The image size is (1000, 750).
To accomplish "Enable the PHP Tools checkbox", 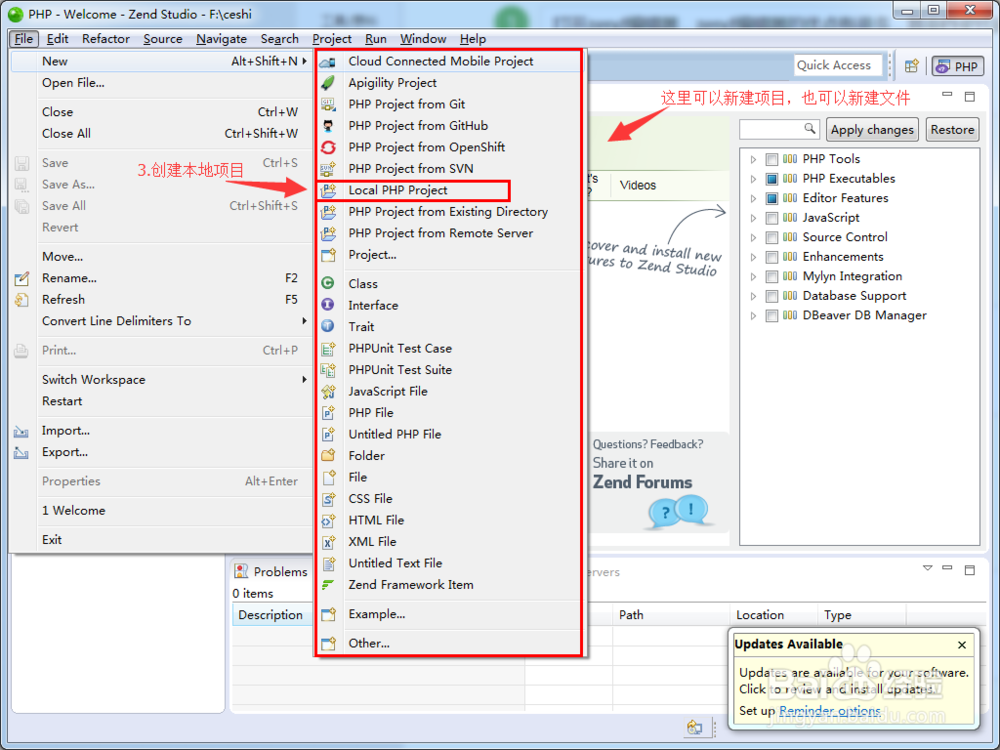I will 772,159.
